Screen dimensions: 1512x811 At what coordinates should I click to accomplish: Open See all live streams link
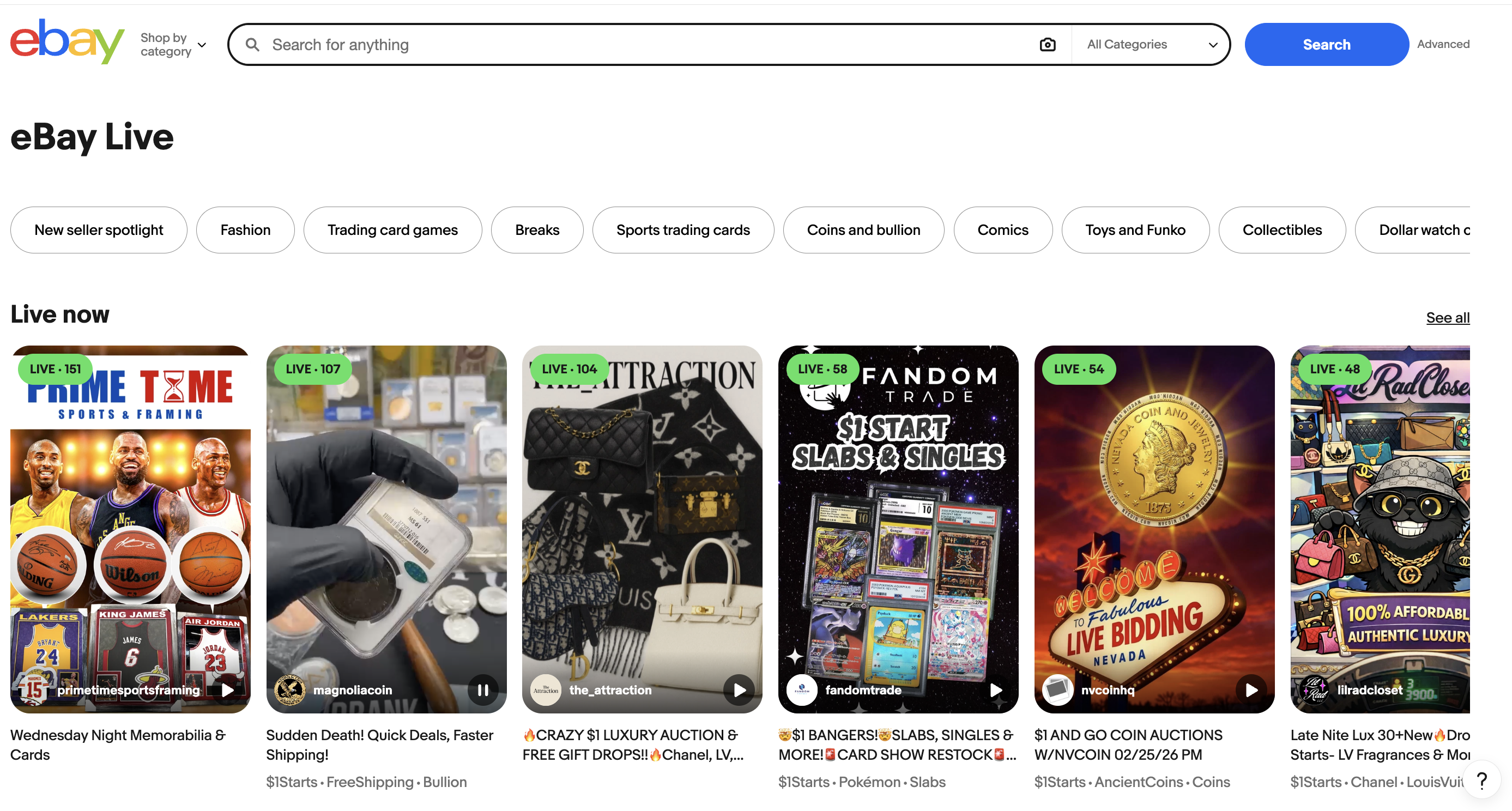[x=1448, y=317]
